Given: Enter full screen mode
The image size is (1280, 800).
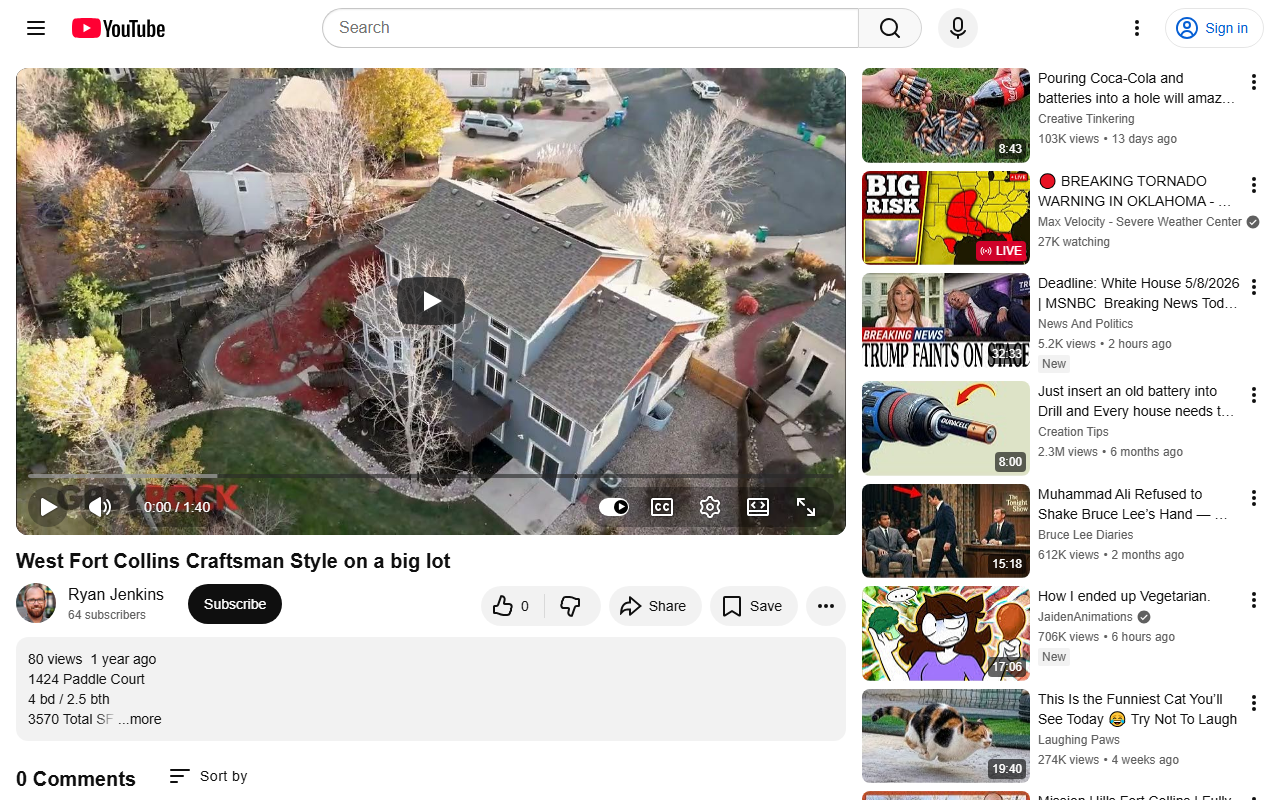Looking at the screenshot, I should (806, 507).
